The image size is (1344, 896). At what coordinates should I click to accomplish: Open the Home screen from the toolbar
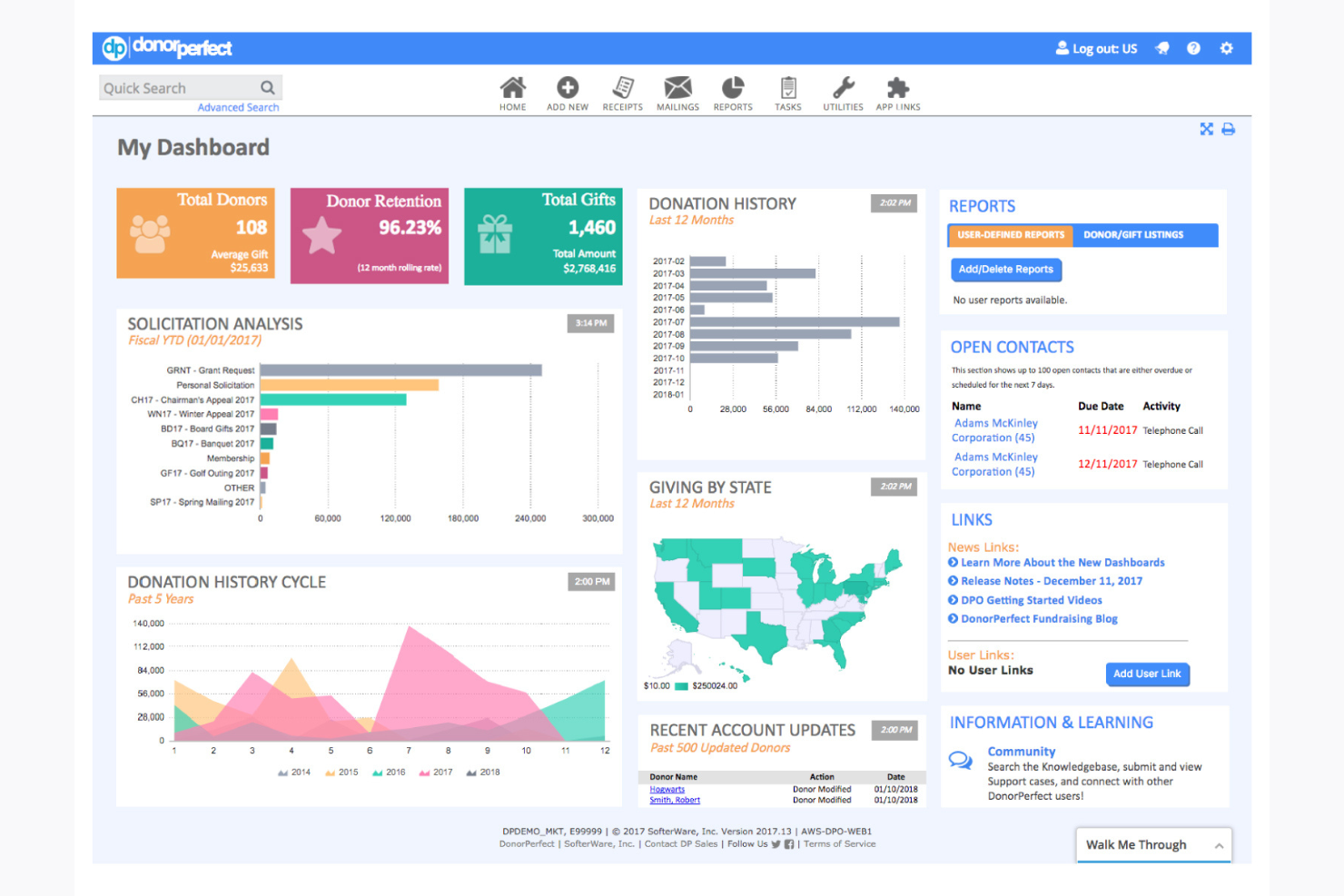(512, 91)
